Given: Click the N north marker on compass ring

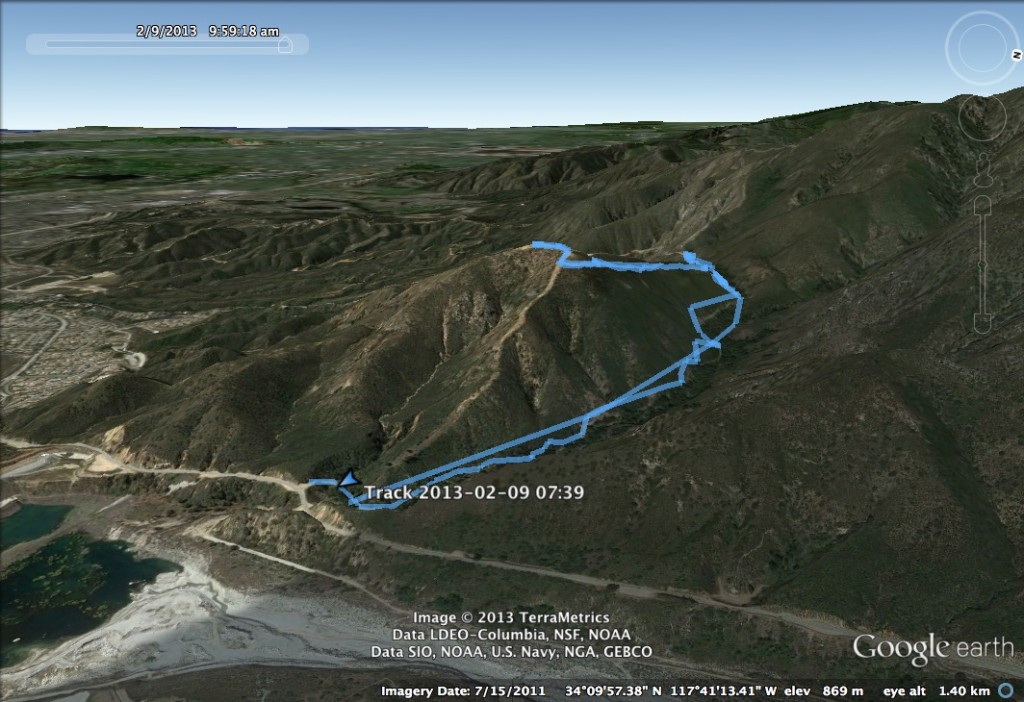Looking at the screenshot, I should [x=1016, y=56].
